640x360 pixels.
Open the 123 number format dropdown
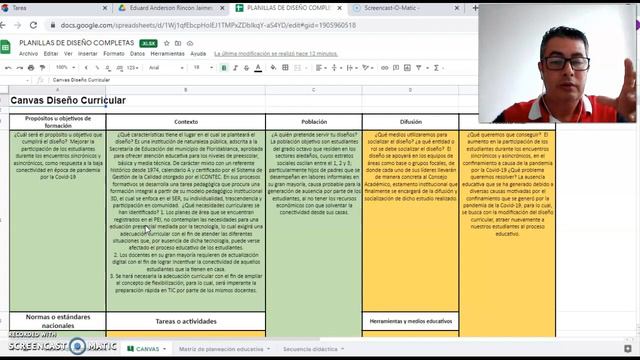133,68
